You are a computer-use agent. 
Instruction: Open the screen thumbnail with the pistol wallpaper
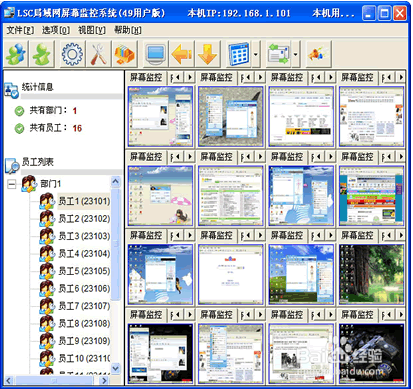371,353
